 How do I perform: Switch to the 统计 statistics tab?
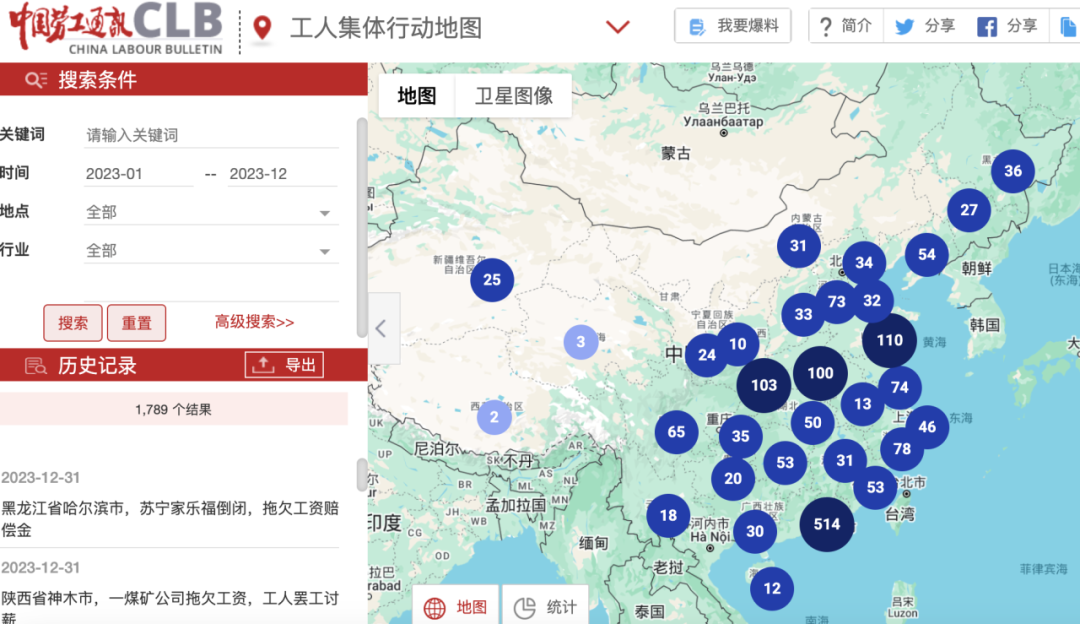(x=546, y=607)
